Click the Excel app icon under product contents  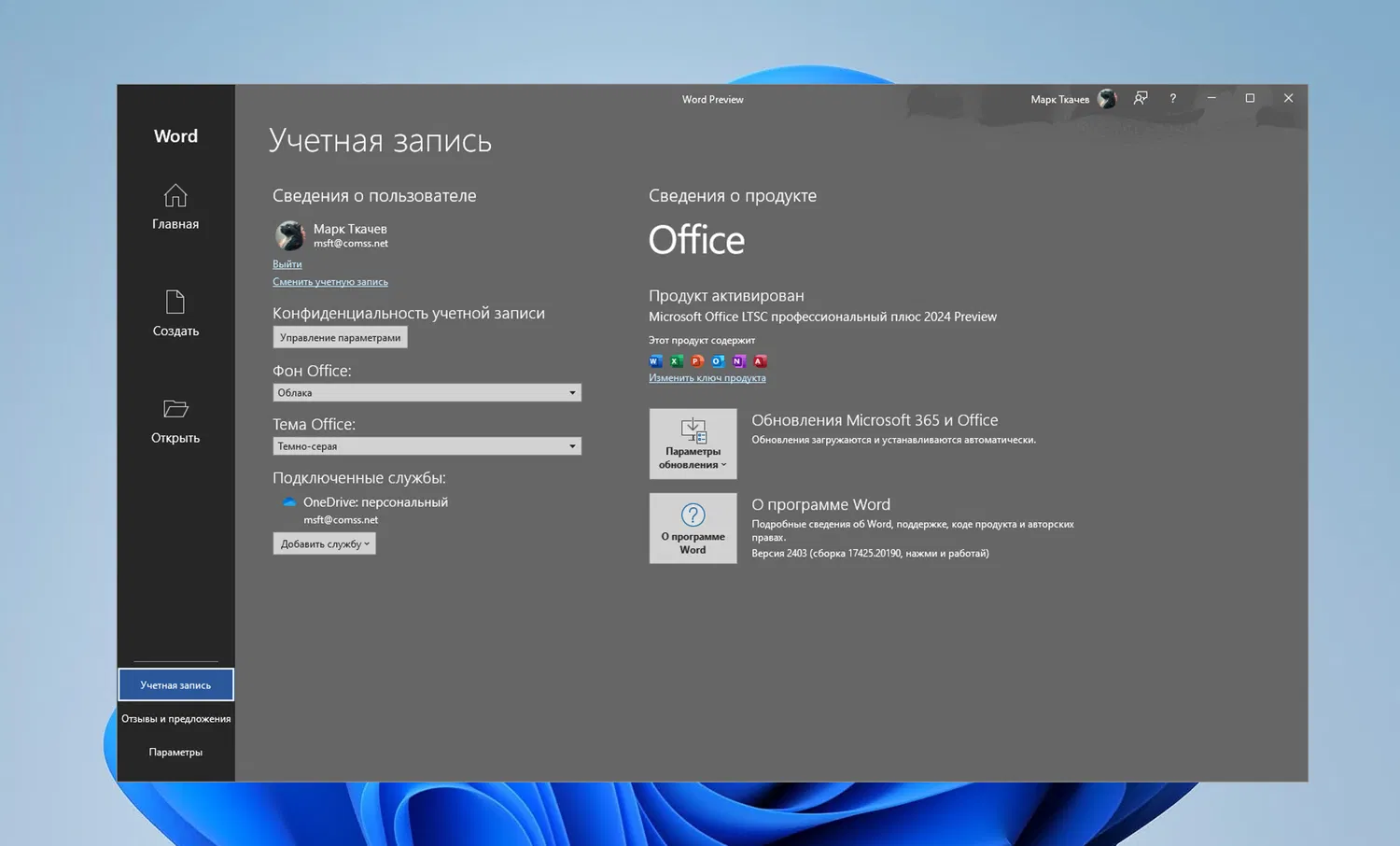point(677,361)
